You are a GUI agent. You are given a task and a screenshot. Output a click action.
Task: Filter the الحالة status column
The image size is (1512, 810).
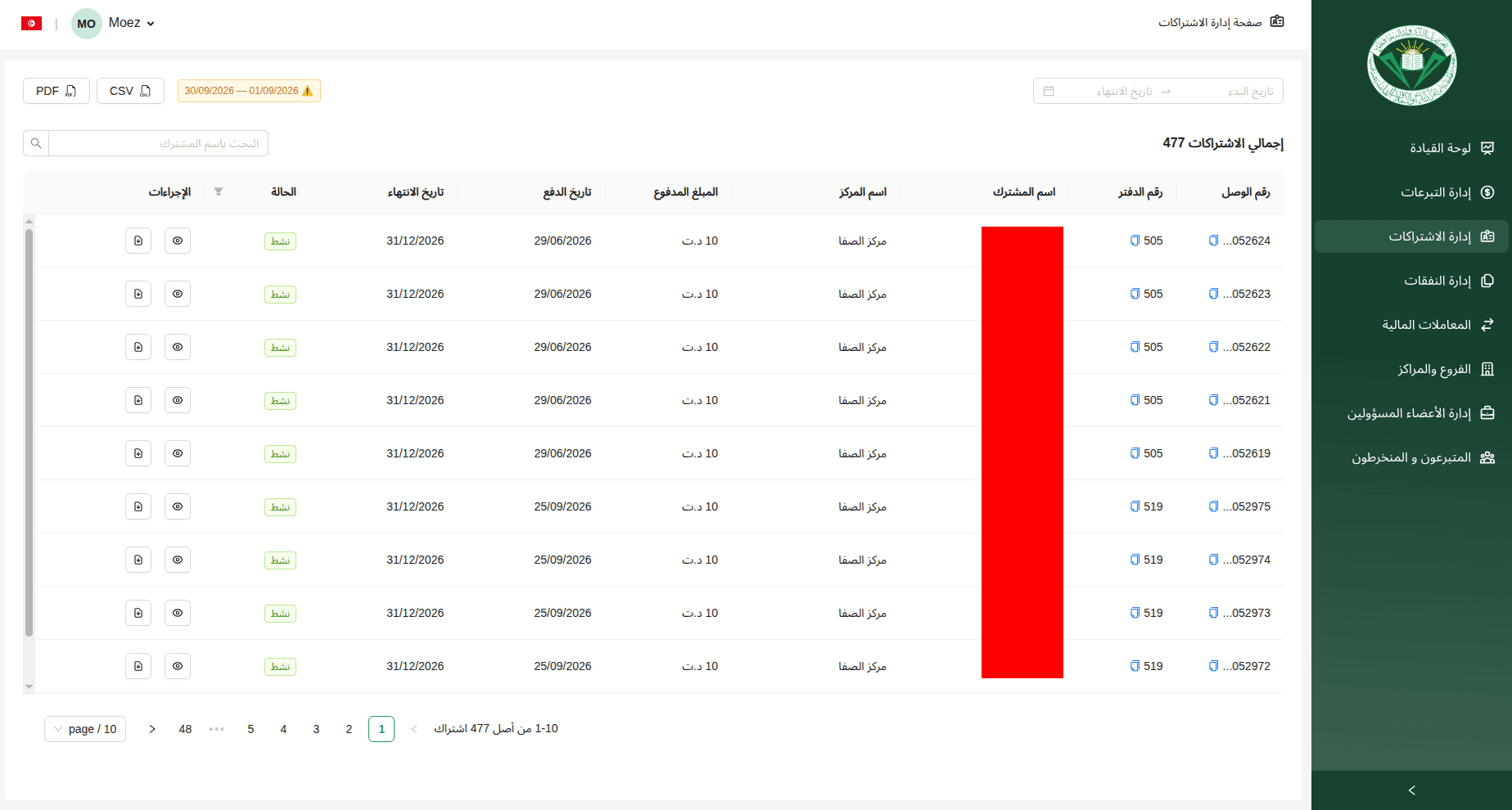coord(219,191)
